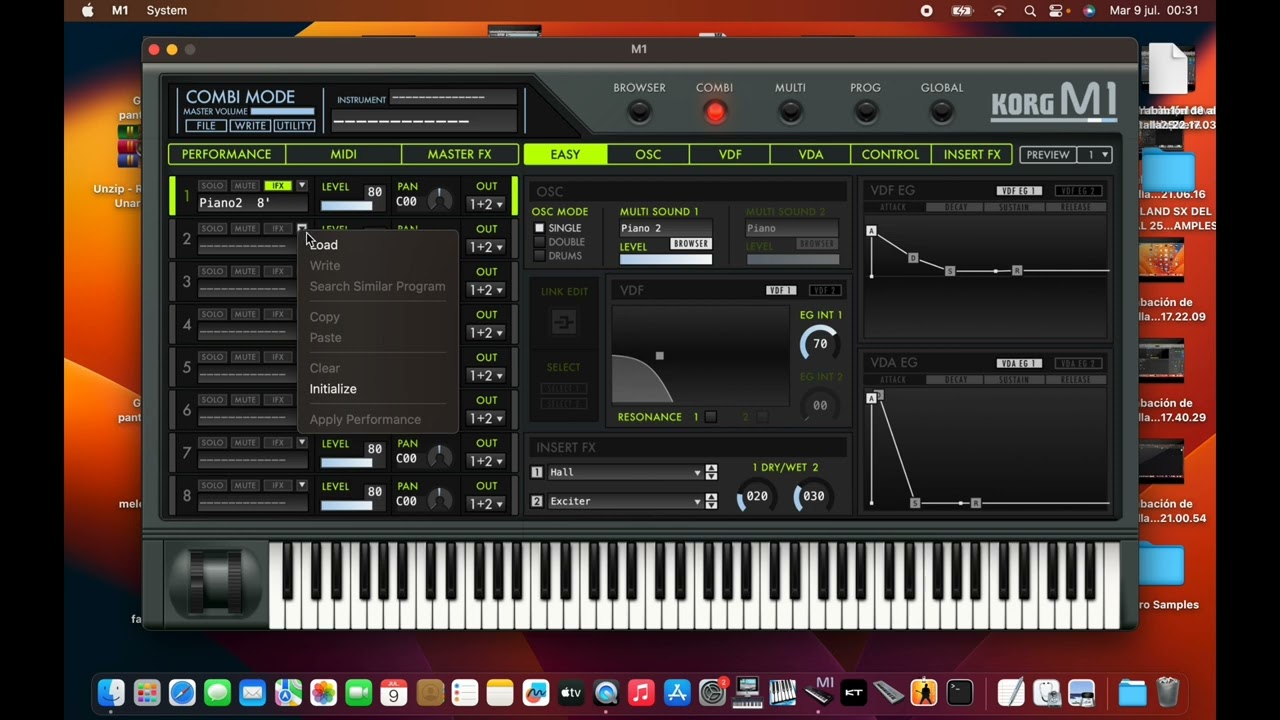
Task: Open Spotlight search in the menu bar
Action: click(1030, 11)
